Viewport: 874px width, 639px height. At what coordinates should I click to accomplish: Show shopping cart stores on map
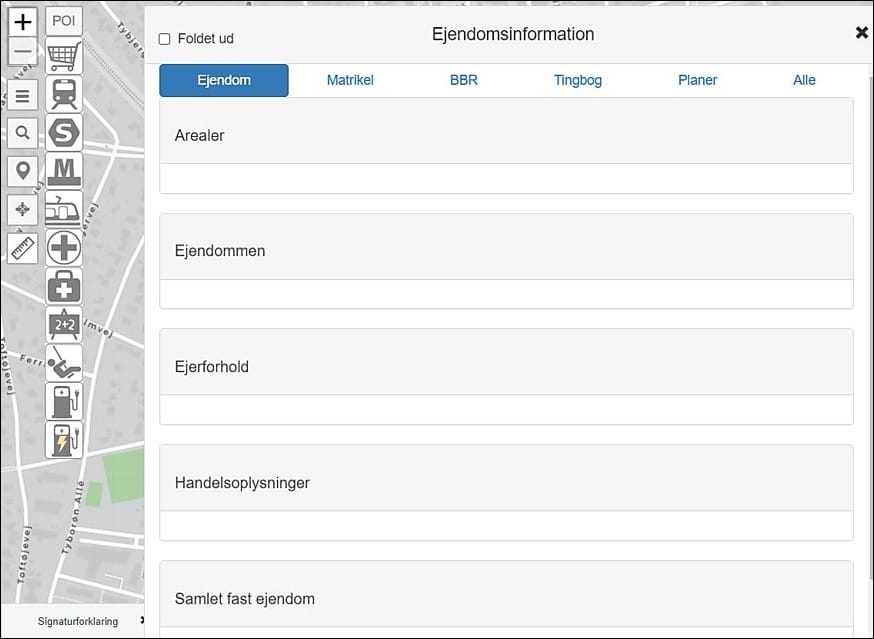click(64, 56)
